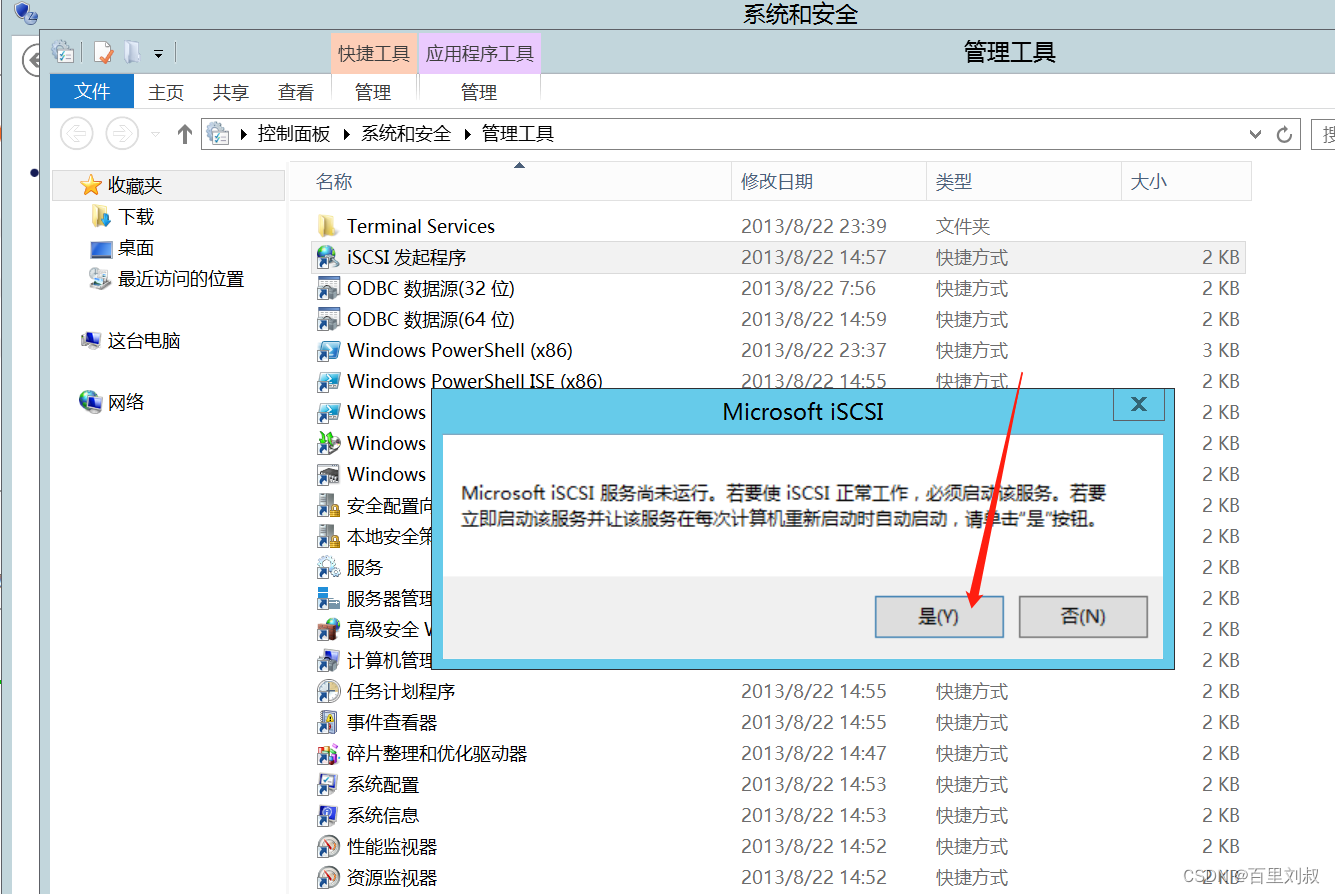Open 管理 tab under 应用程序工具
1335x894 pixels.
tap(479, 92)
